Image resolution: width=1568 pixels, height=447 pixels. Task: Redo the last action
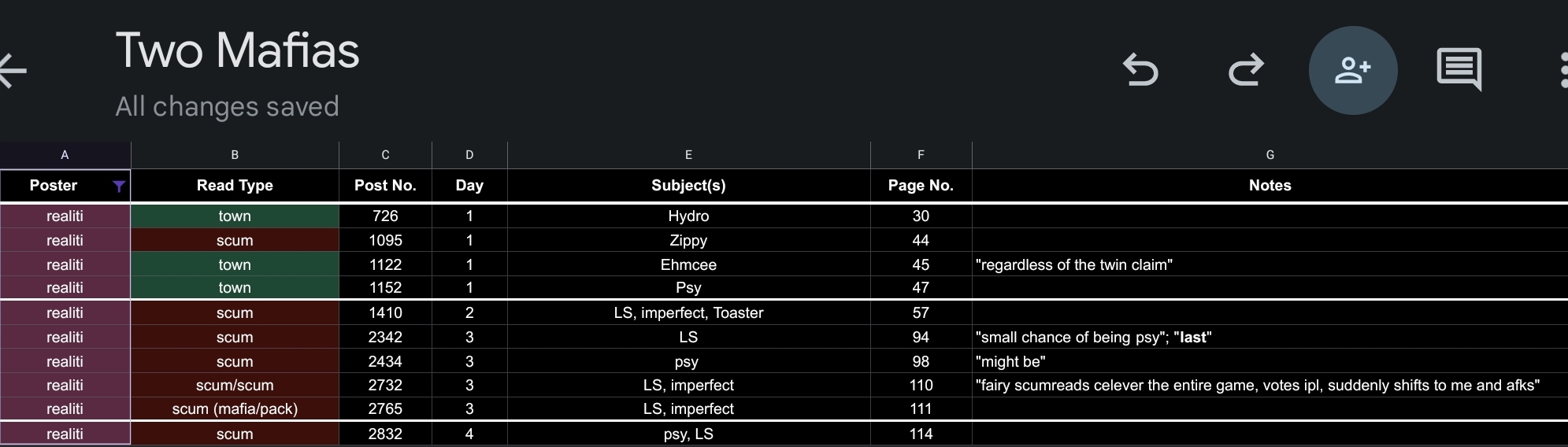tap(1246, 70)
